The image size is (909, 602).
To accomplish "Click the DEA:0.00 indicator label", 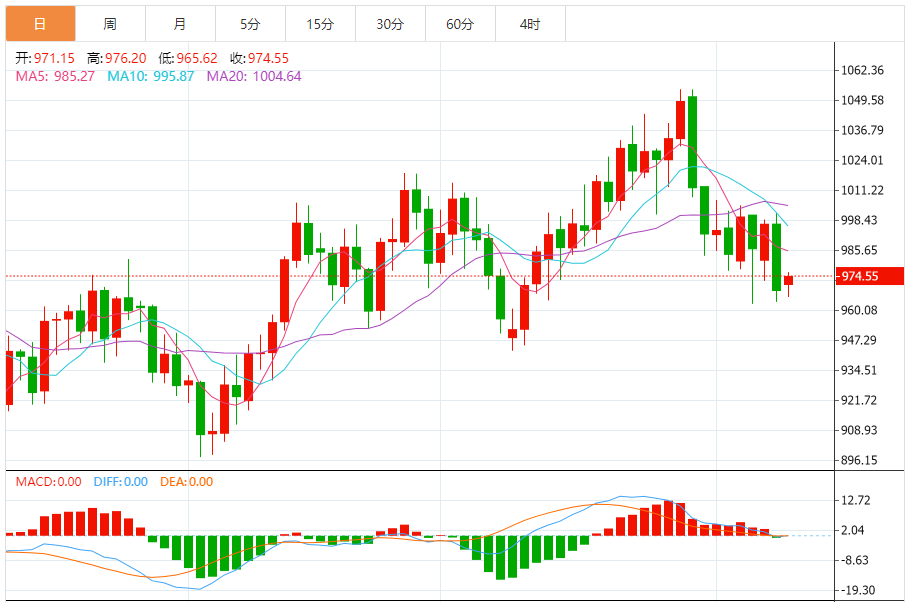I will click(187, 481).
